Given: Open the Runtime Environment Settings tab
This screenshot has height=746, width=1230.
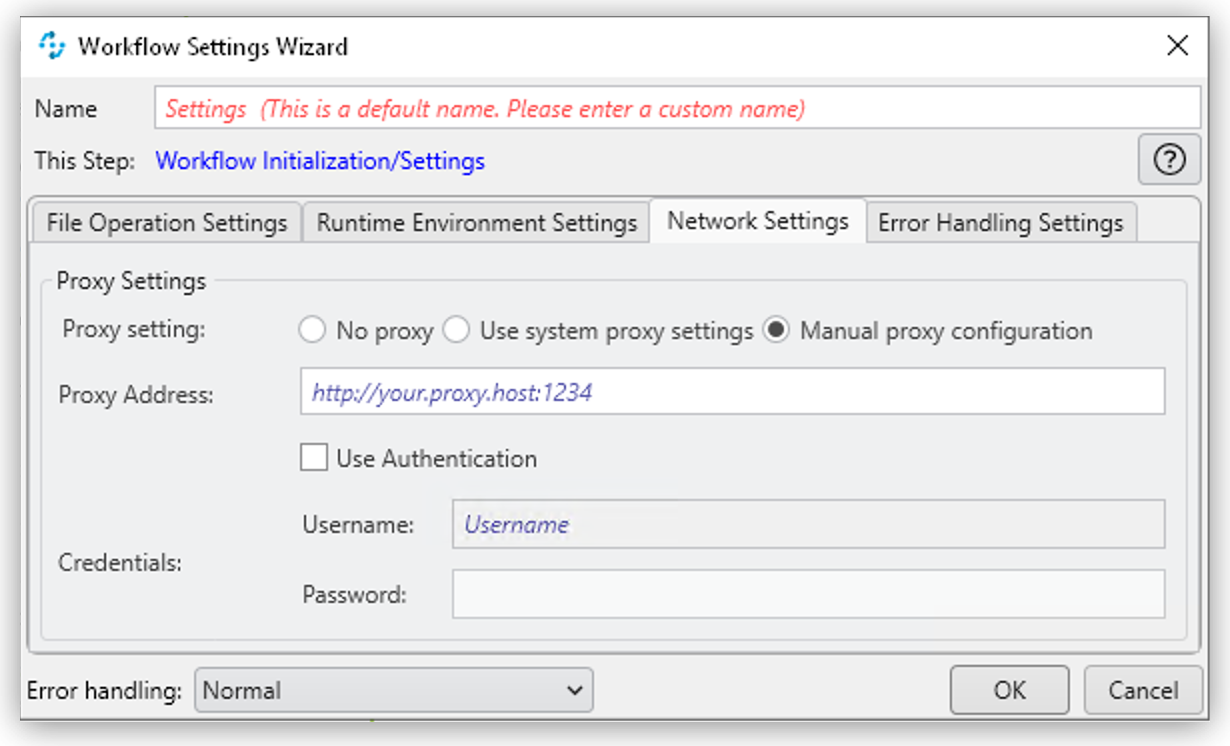Looking at the screenshot, I should pyautogui.click(x=476, y=222).
